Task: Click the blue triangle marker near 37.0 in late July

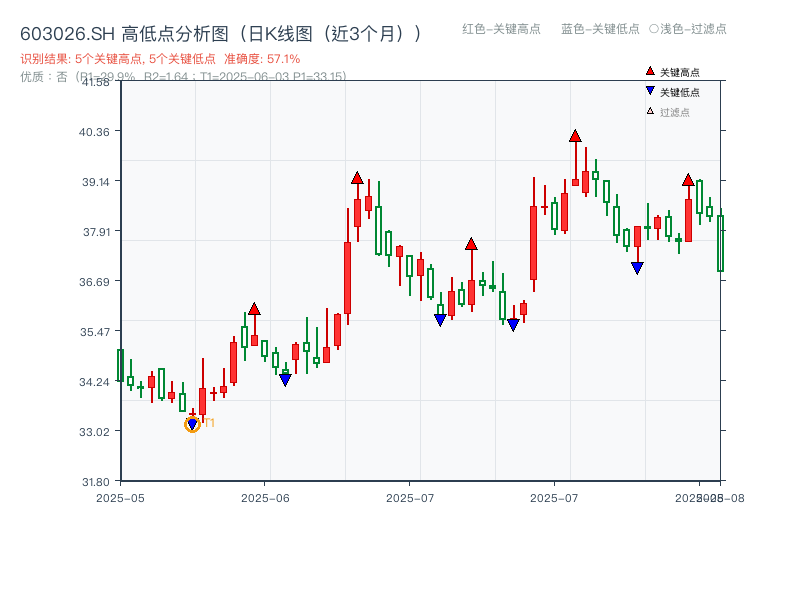Action: point(638,266)
